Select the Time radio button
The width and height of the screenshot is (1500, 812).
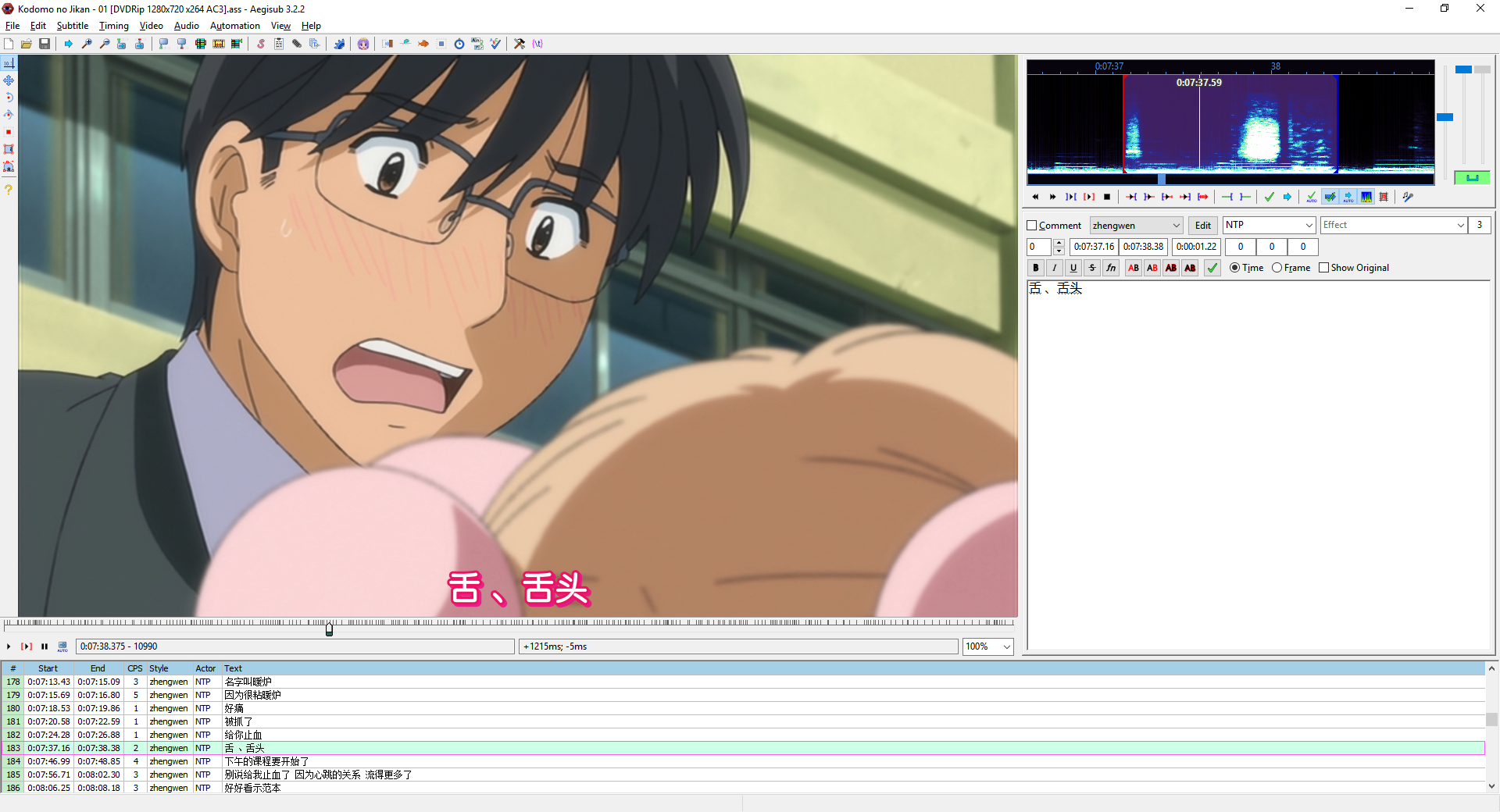[1234, 268]
